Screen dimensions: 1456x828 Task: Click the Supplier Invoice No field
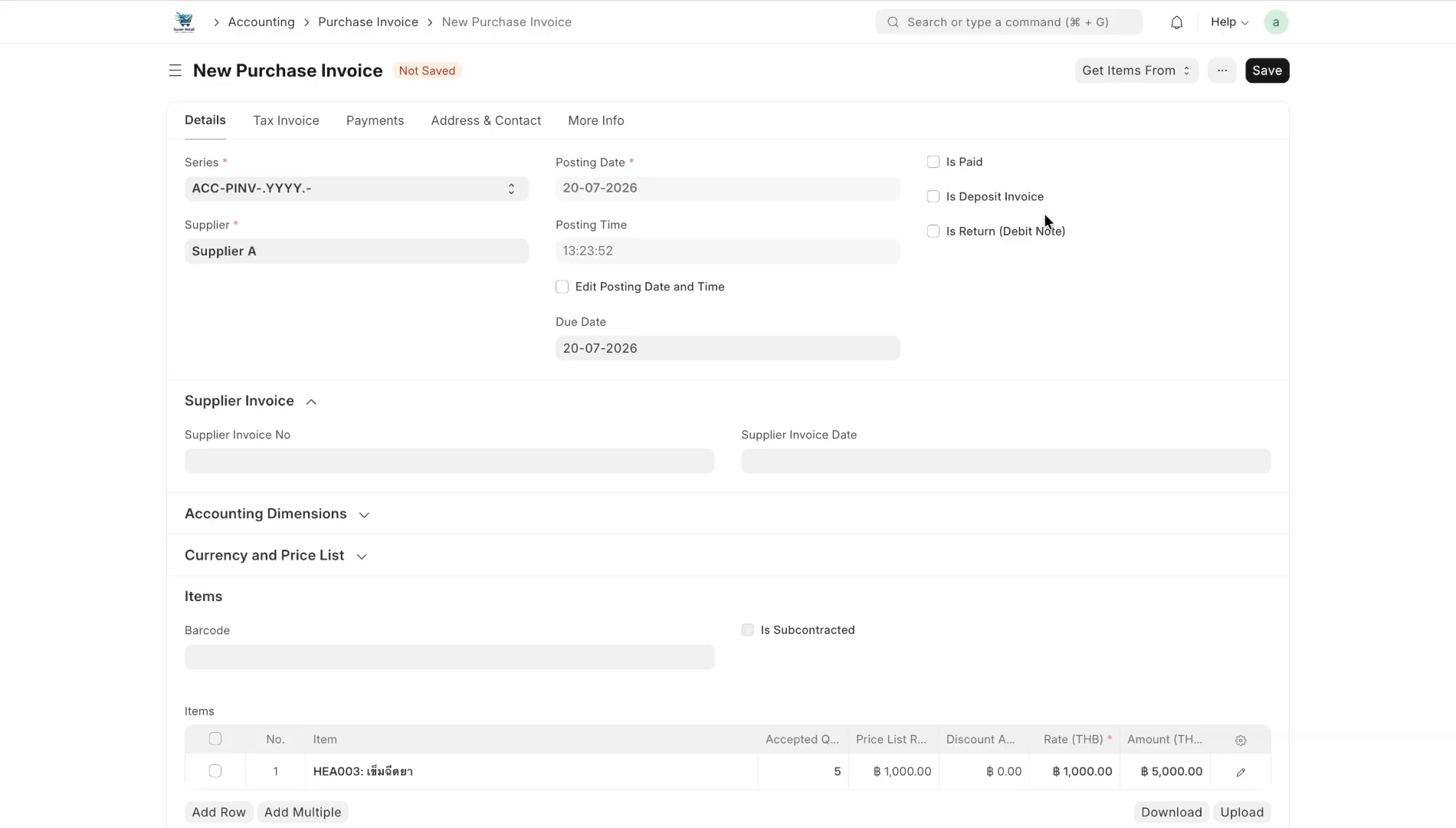(x=449, y=461)
